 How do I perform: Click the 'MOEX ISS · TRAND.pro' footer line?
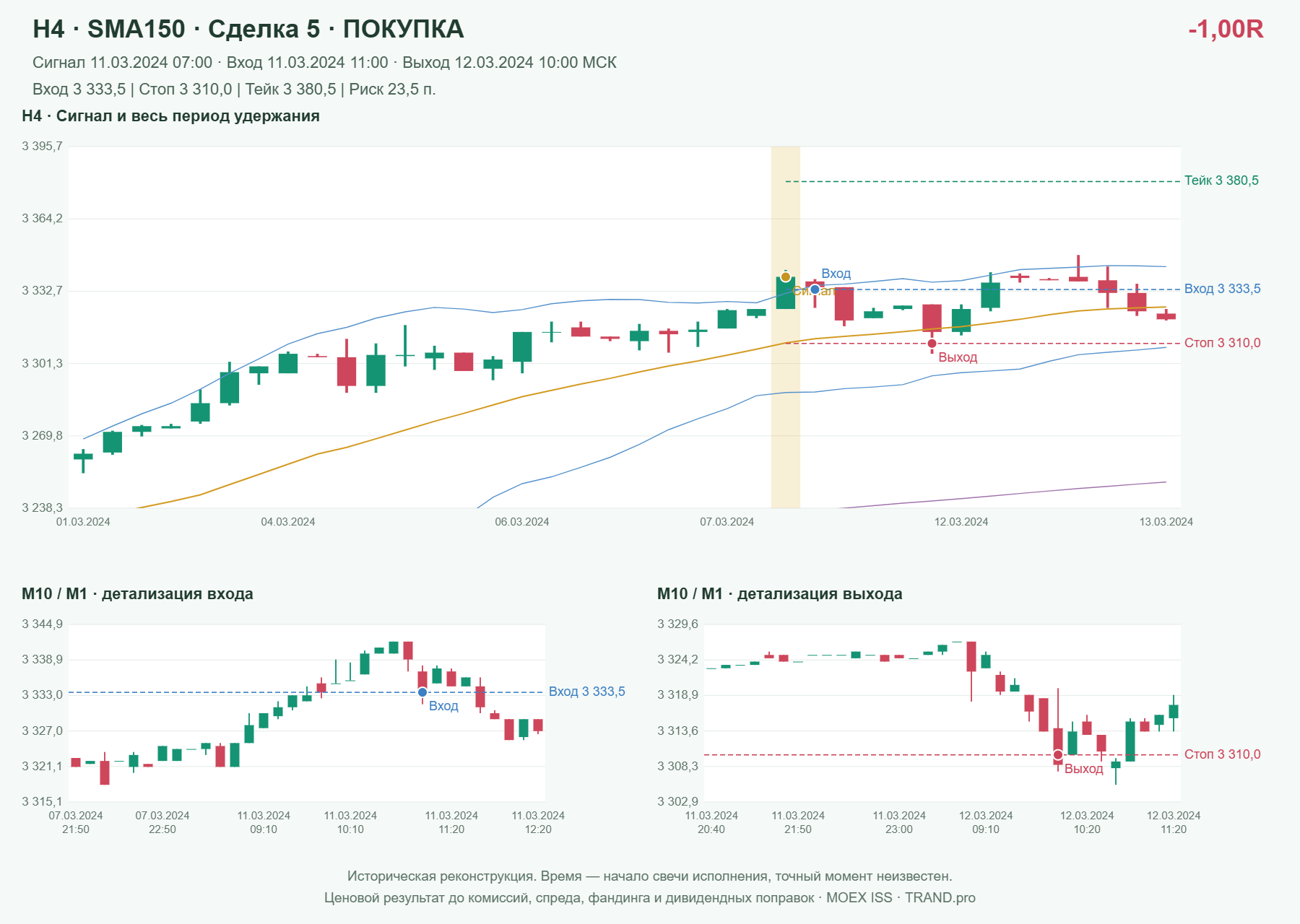click(650, 898)
